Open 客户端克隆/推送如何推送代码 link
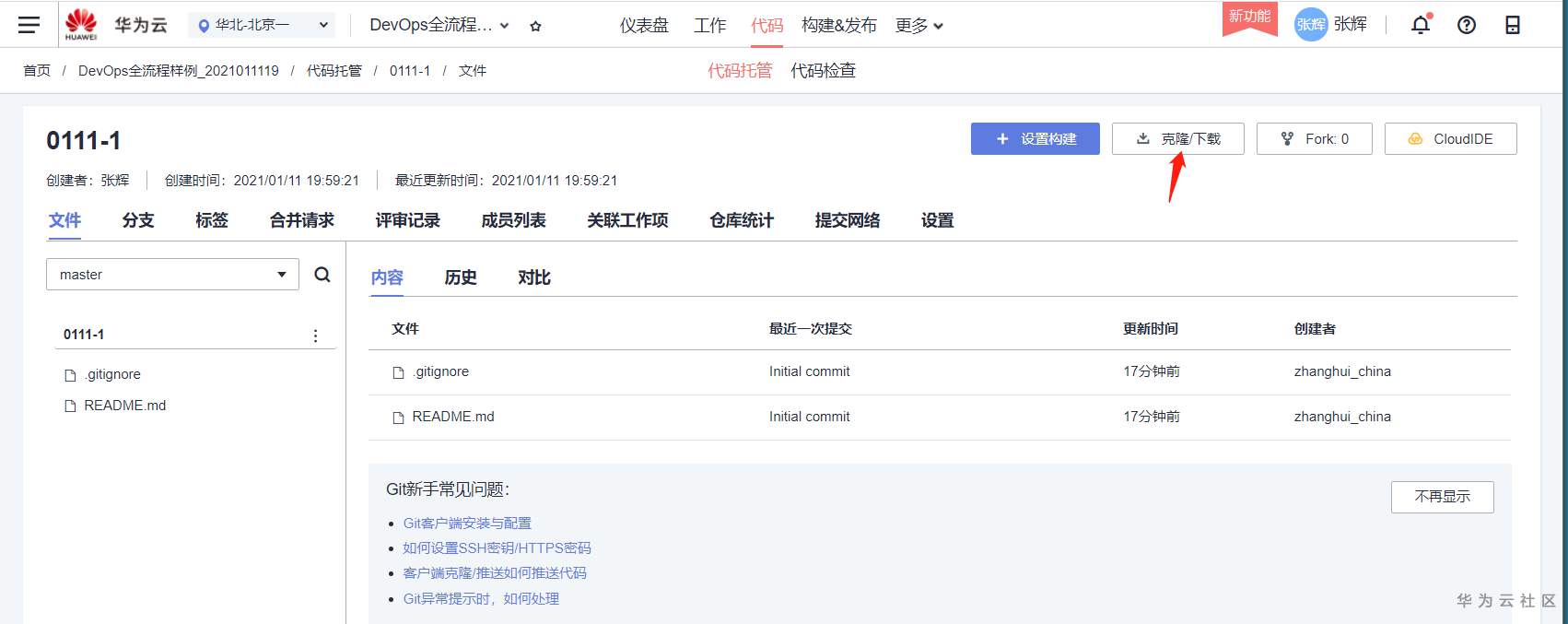This screenshot has width=1568, height=624. [495, 572]
